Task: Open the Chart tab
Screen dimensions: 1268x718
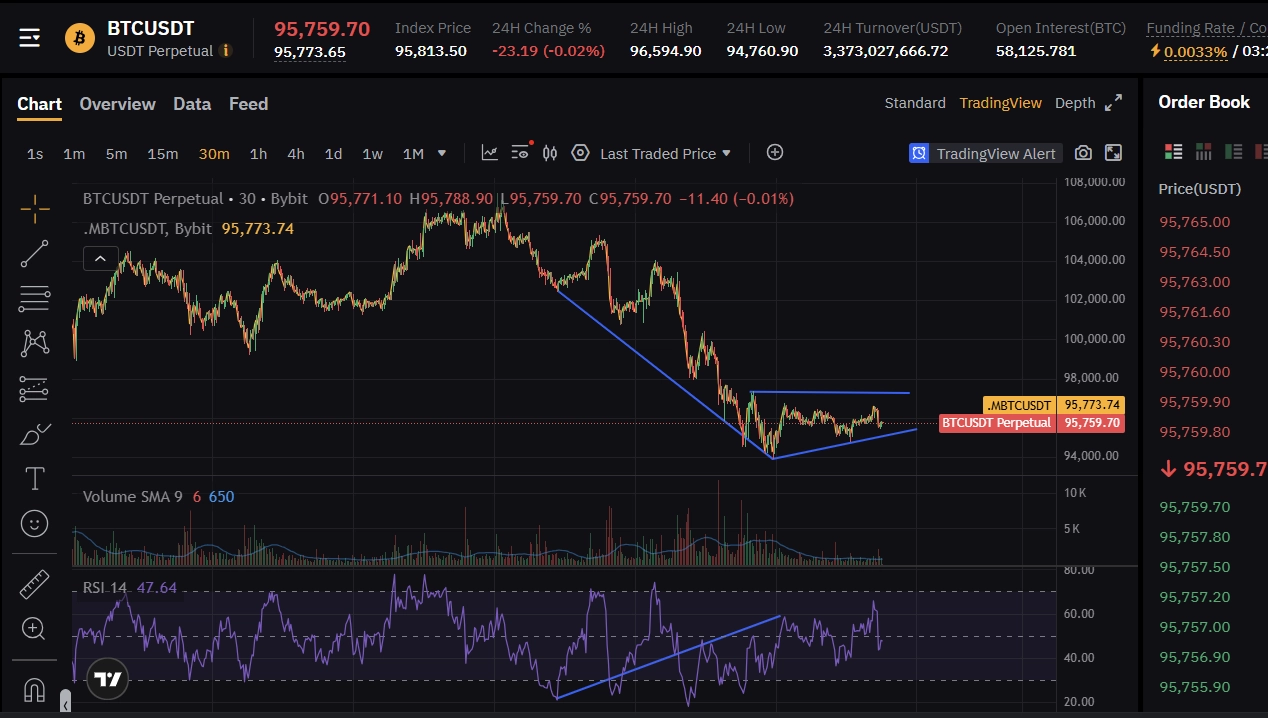Action: [x=39, y=104]
